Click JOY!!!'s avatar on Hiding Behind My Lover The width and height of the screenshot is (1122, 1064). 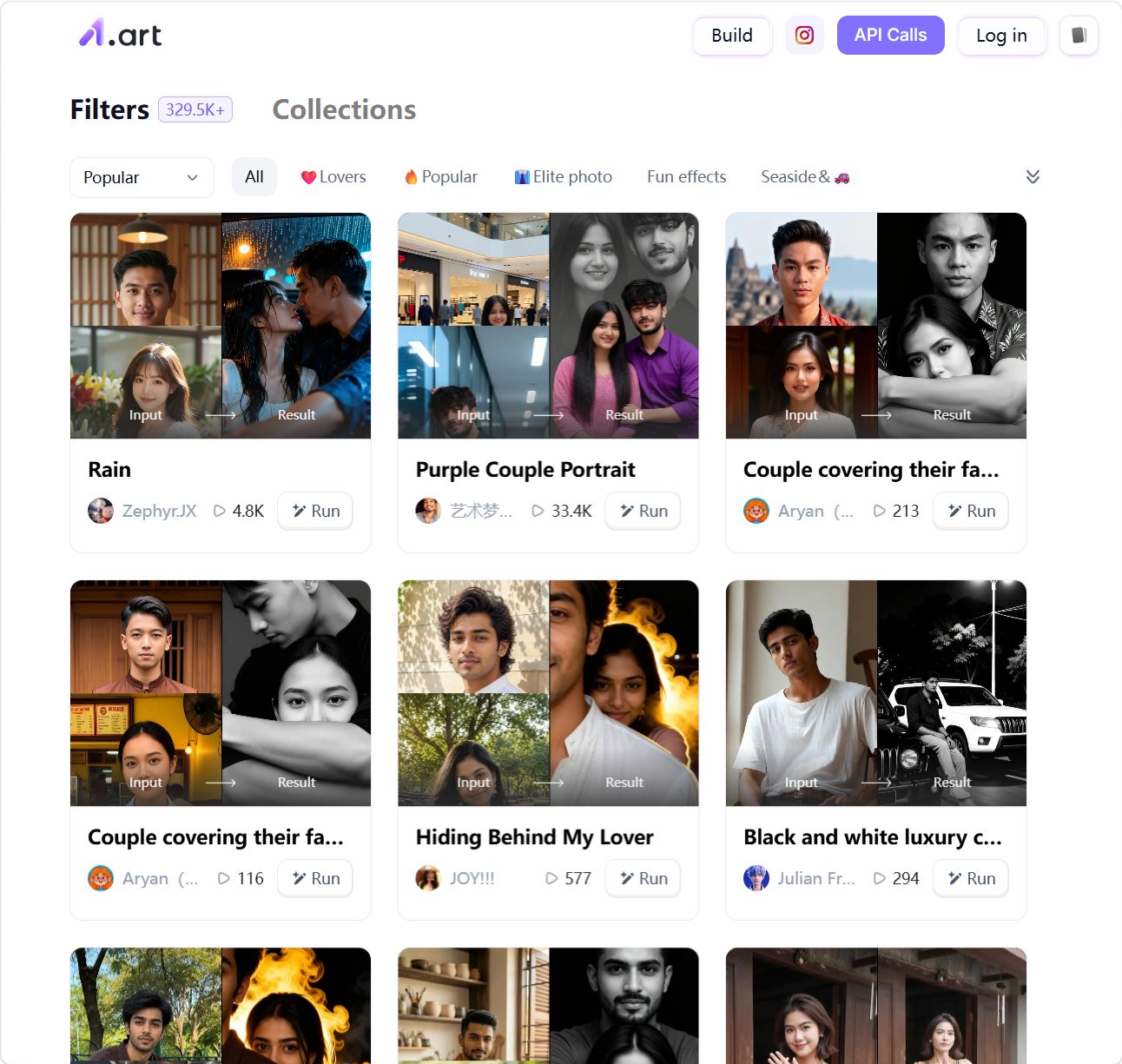pos(428,878)
